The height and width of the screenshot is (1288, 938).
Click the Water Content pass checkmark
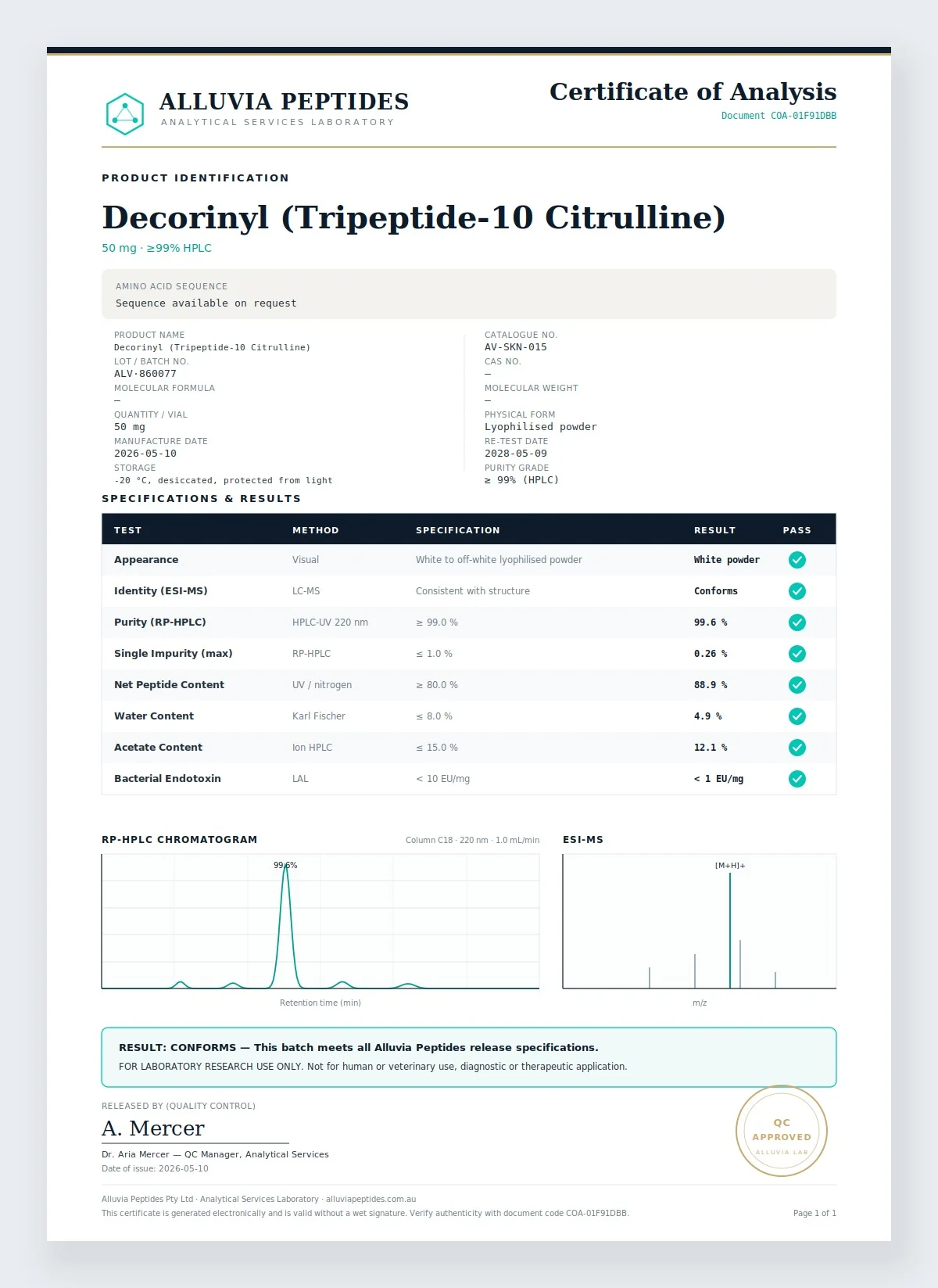coord(797,716)
